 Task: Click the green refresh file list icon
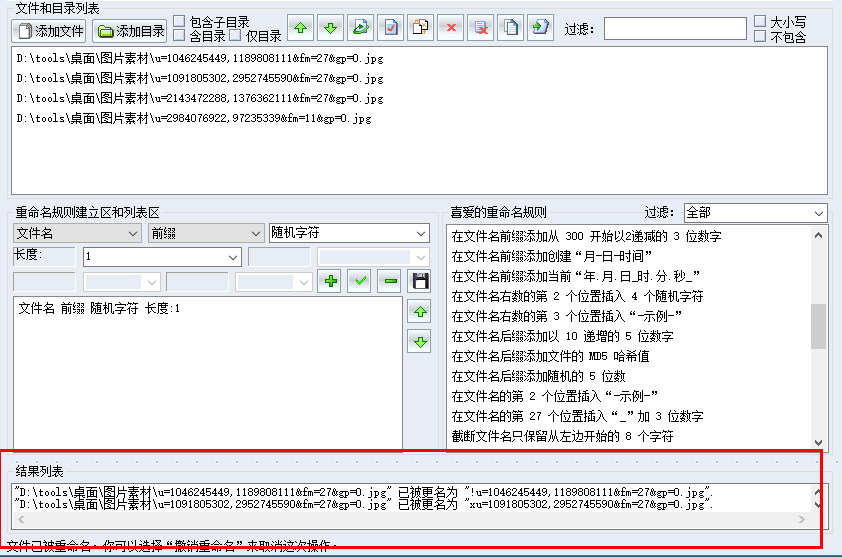(361, 28)
